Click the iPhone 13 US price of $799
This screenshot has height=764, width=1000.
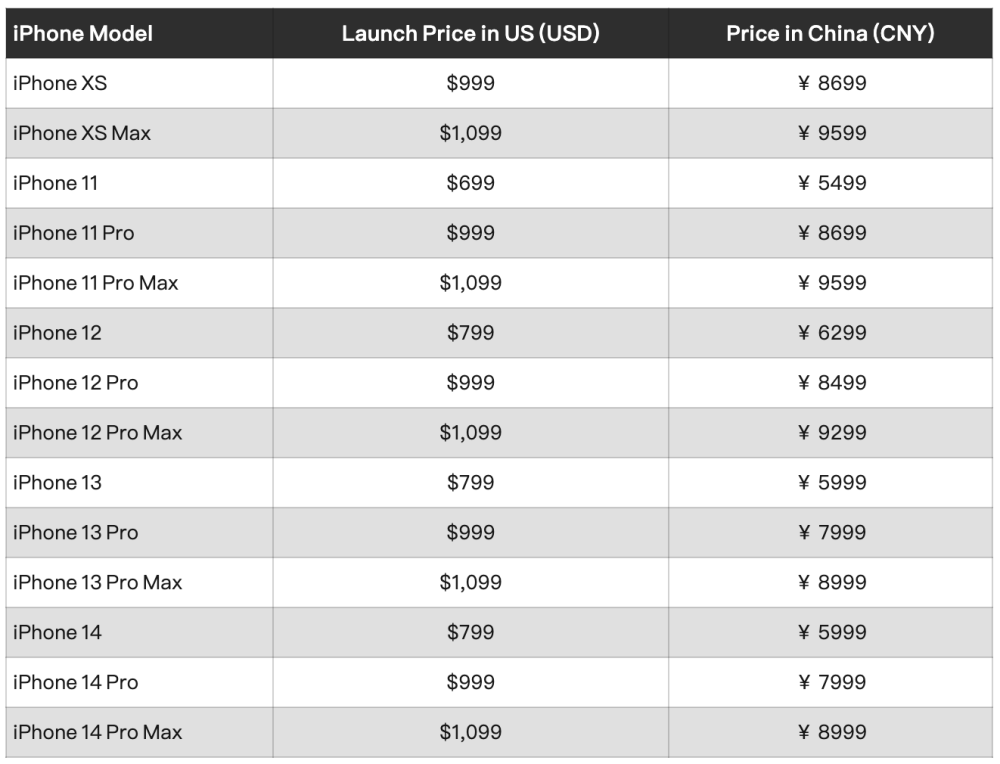(x=470, y=483)
